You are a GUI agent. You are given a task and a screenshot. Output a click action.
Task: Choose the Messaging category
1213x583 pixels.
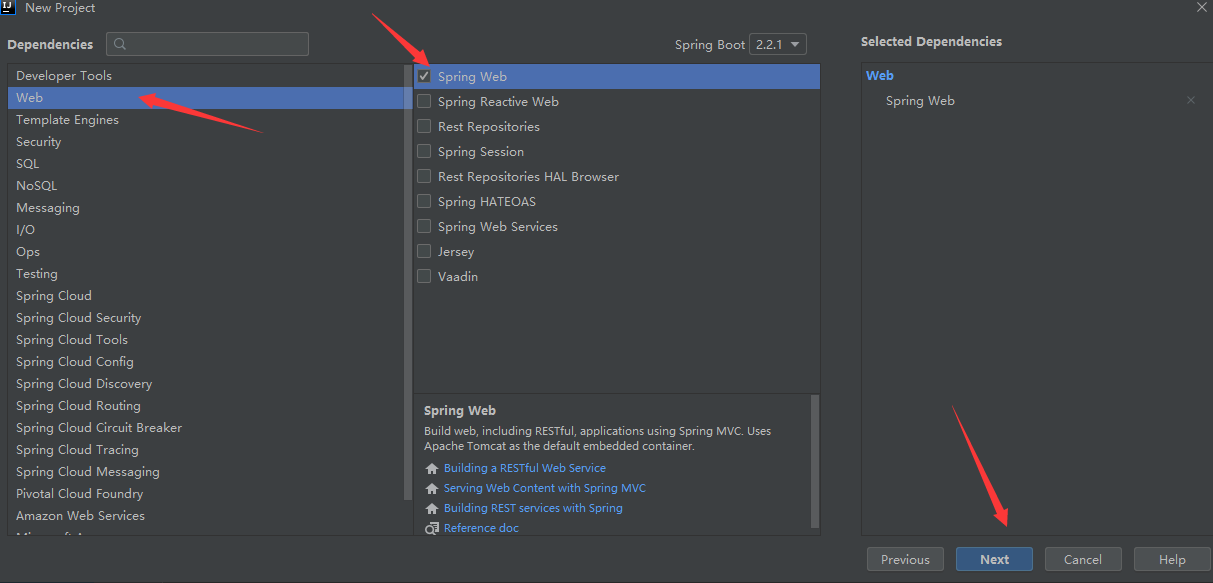(x=205, y=208)
